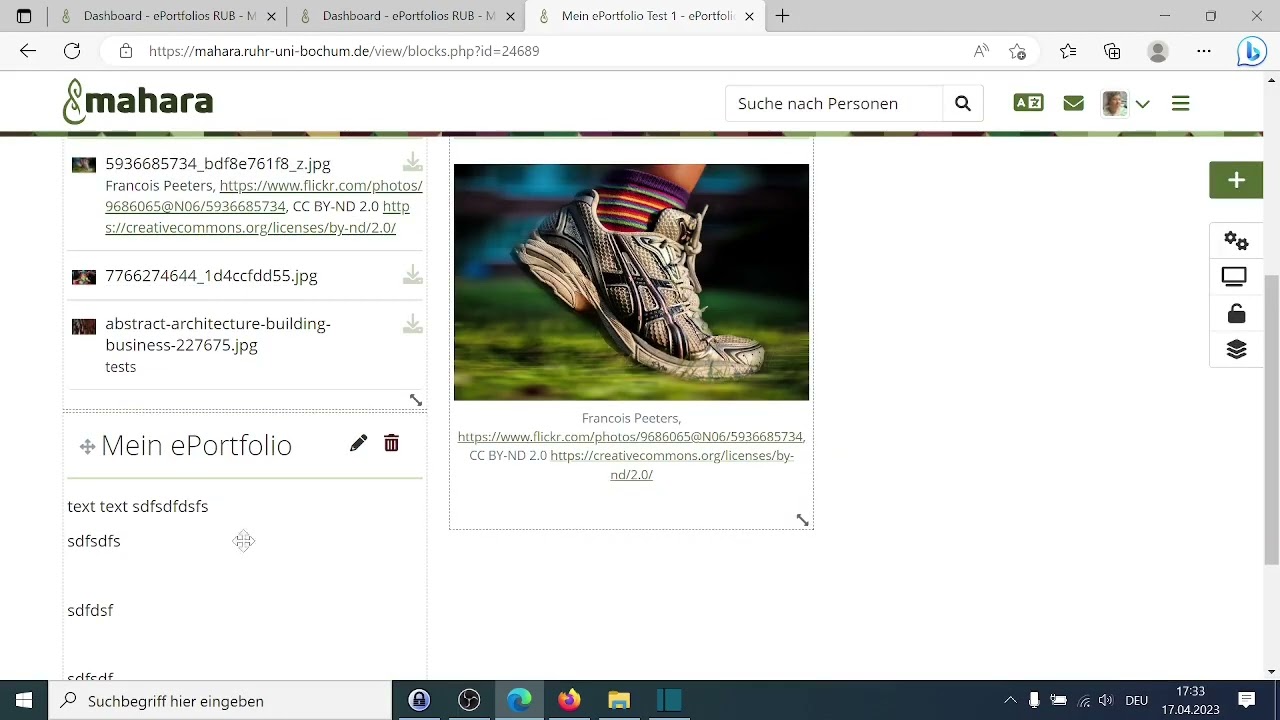Click thumbnail of 5936685734 file
Image resolution: width=1280 pixels, height=720 pixels.
pos(84,165)
